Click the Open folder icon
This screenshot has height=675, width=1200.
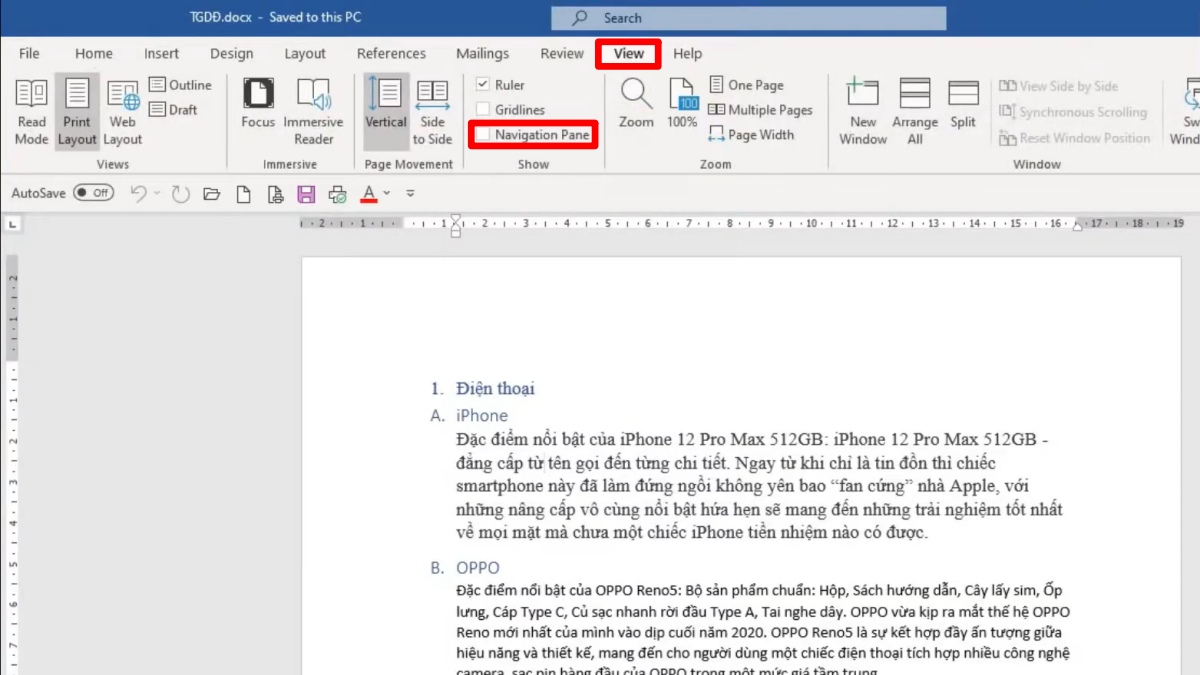[211, 193]
